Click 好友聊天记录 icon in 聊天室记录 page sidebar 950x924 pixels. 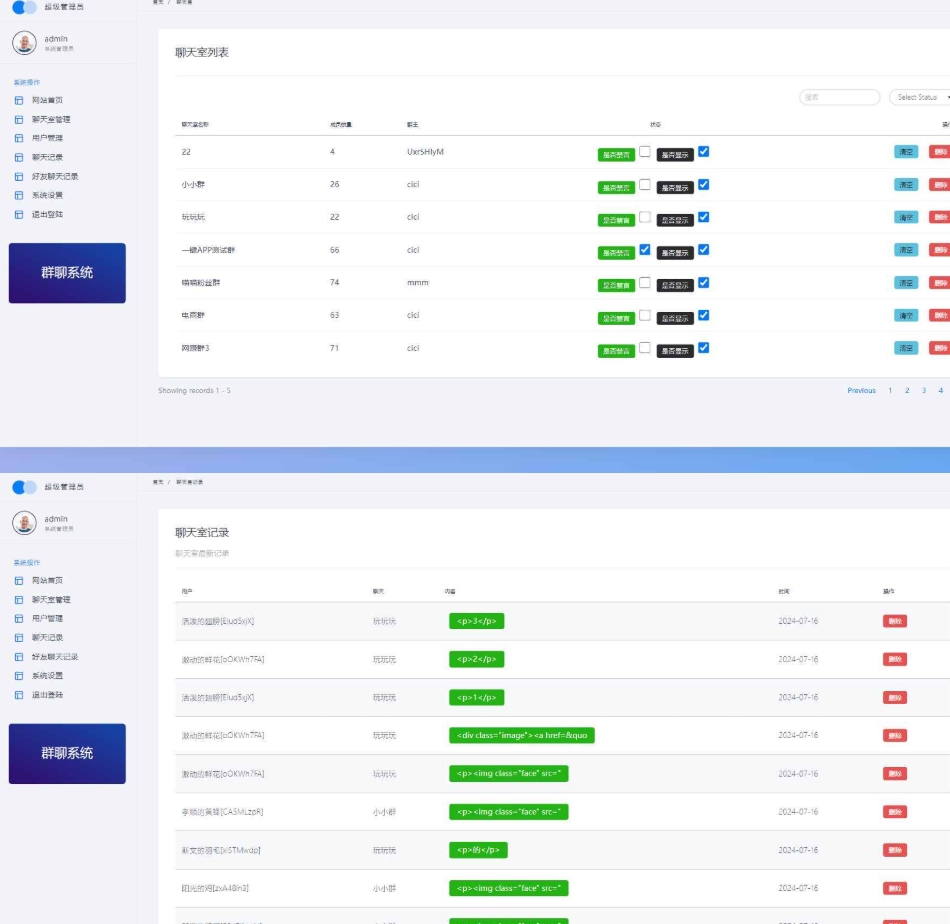[x=18, y=657]
